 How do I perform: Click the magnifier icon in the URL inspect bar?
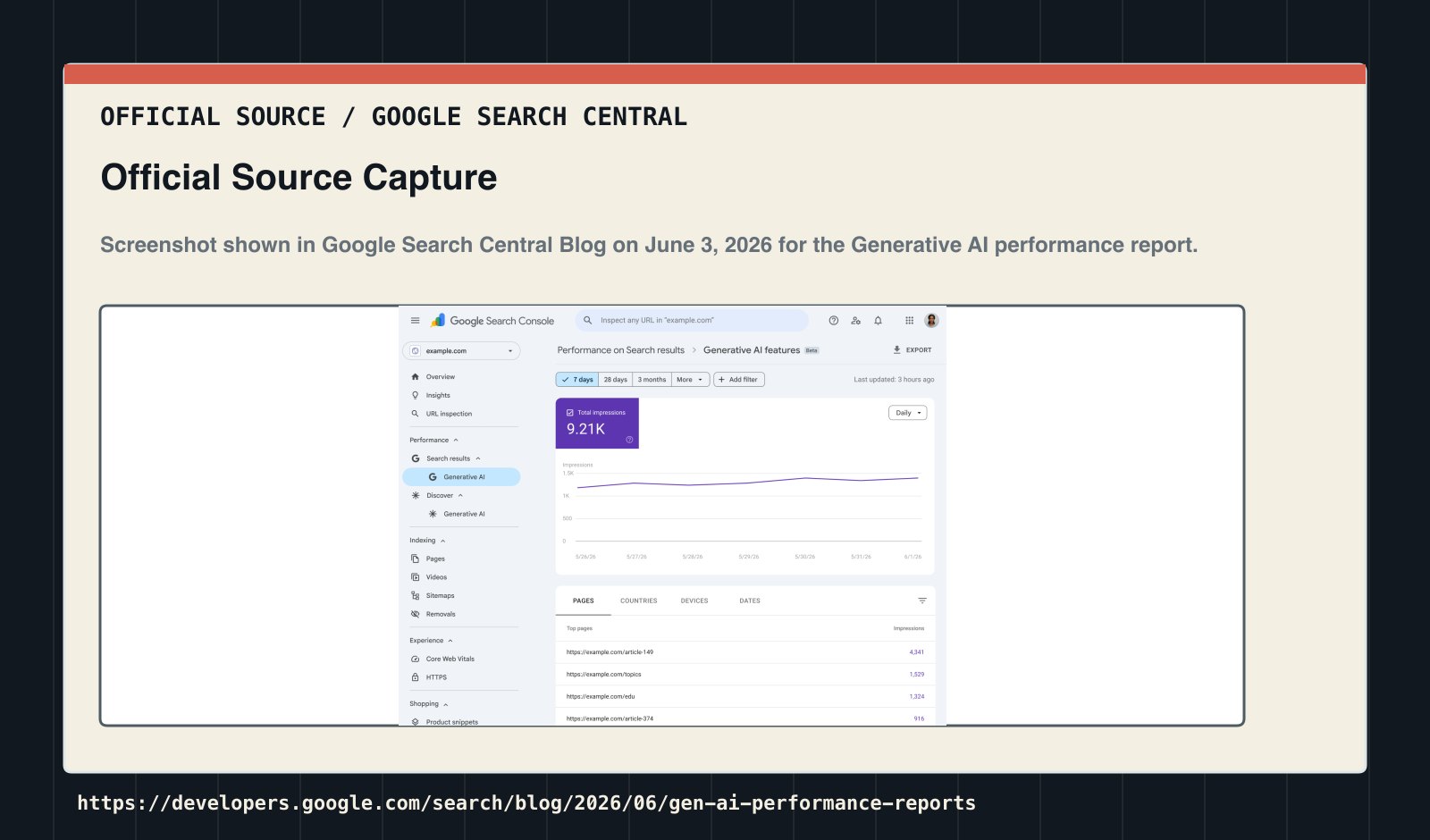(x=587, y=320)
